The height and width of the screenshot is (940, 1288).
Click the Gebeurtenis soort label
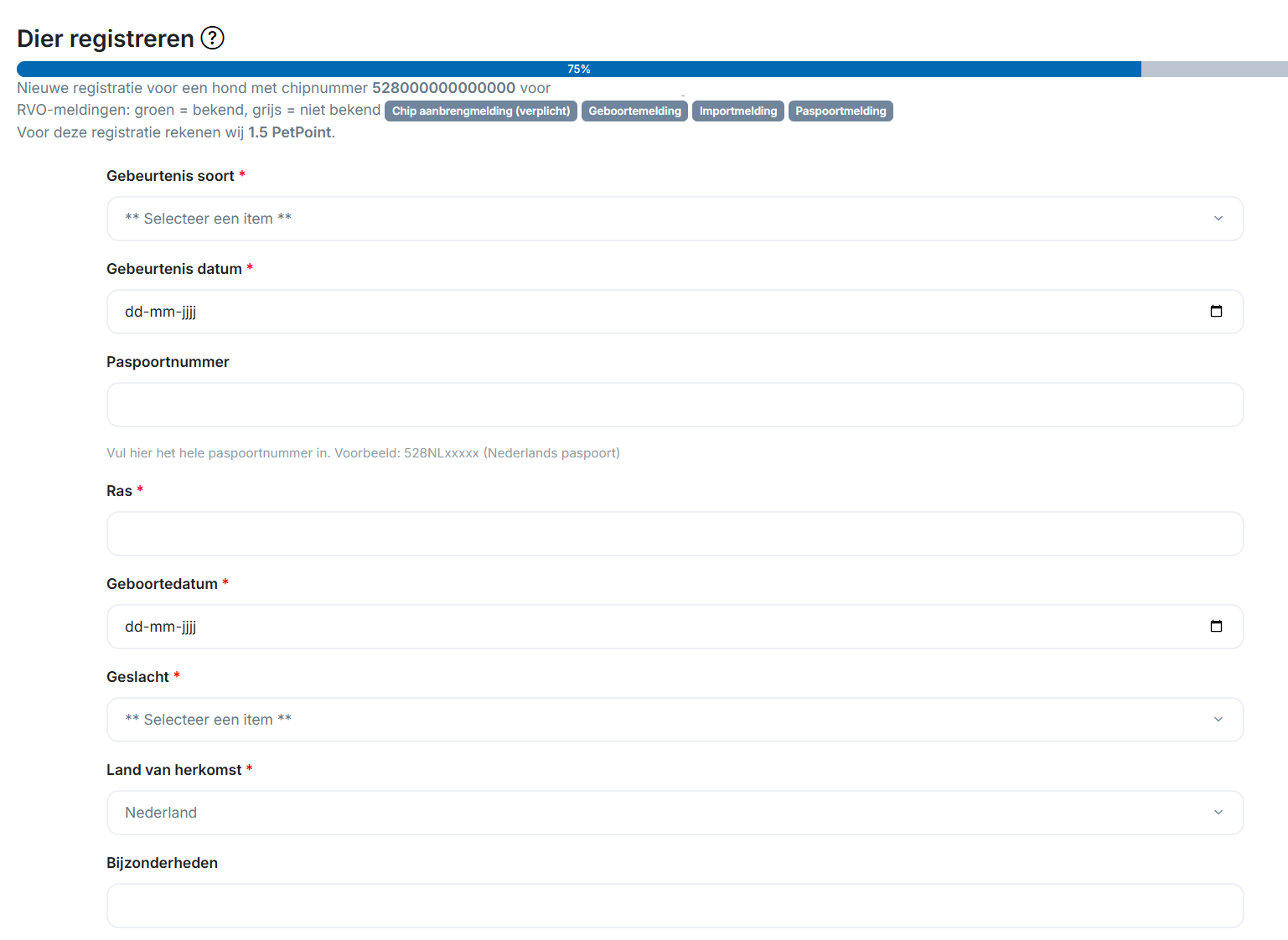coord(170,176)
